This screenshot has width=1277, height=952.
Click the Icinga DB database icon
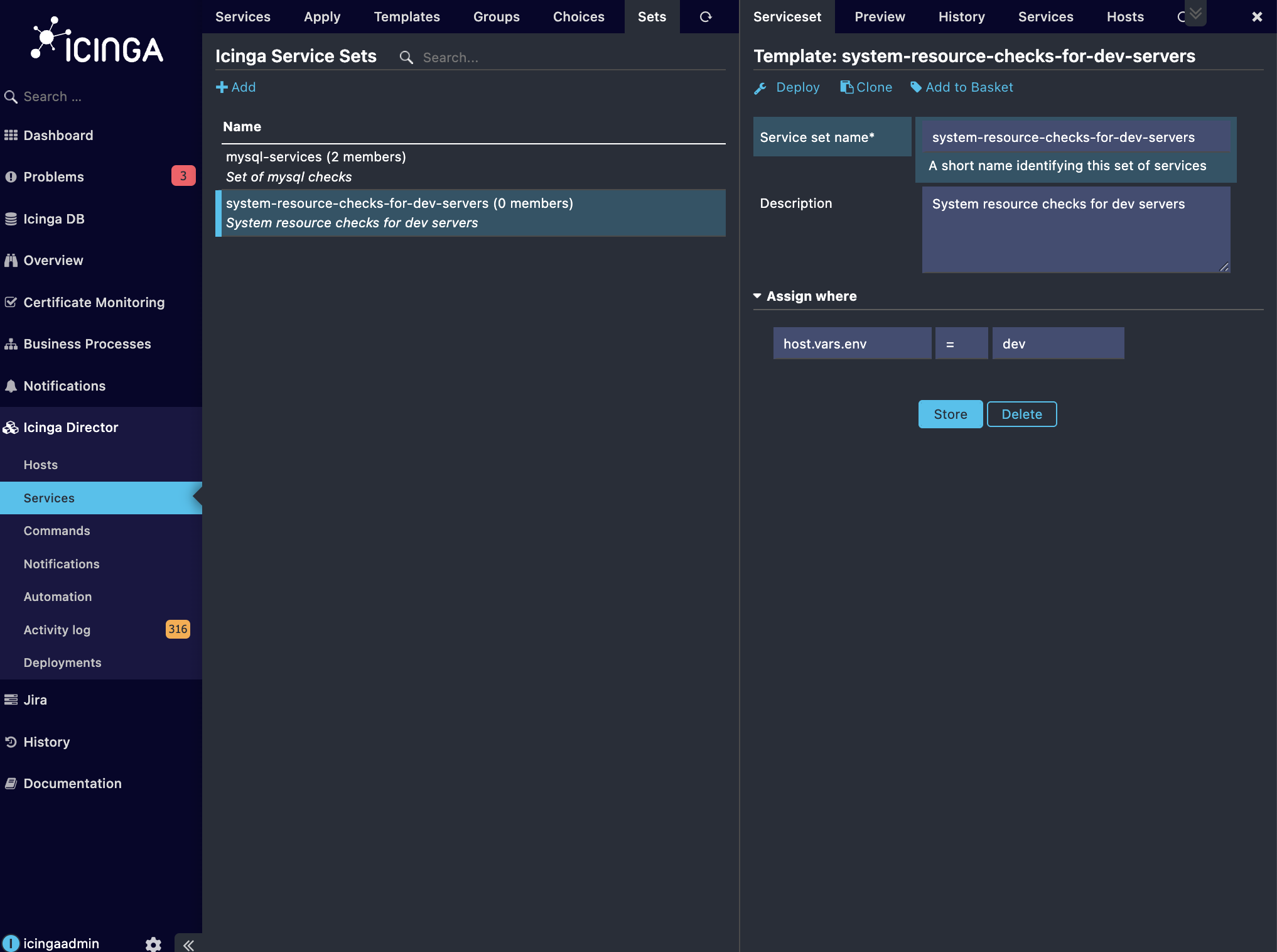click(11, 219)
